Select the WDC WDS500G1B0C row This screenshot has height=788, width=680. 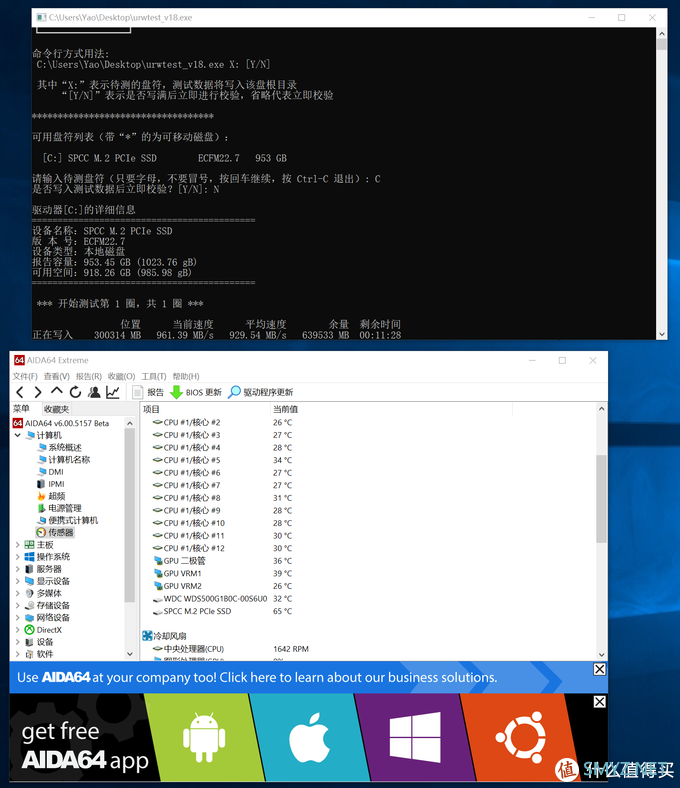point(368,599)
